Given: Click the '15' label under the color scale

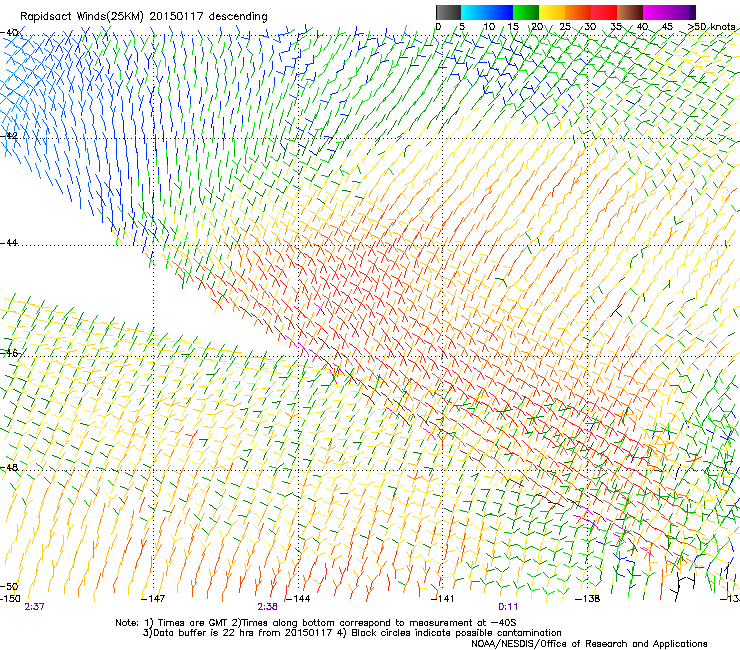Looking at the screenshot, I should click(x=513, y=27).
